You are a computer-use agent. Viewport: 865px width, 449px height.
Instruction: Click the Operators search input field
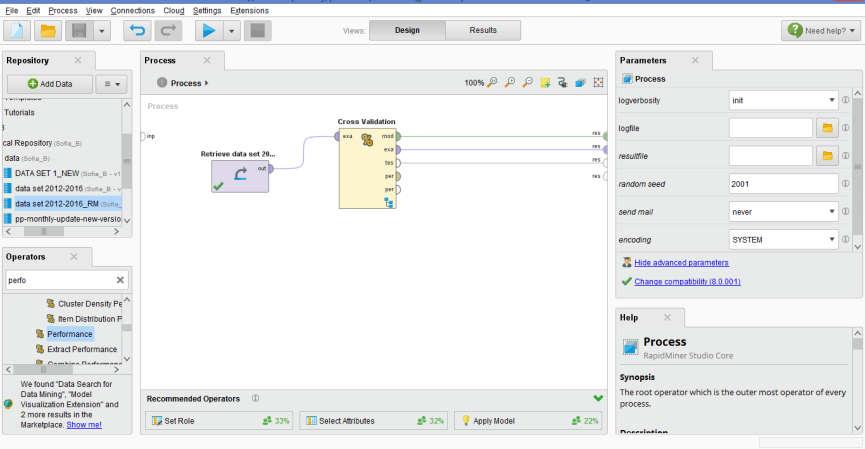(x=60, y=280)
